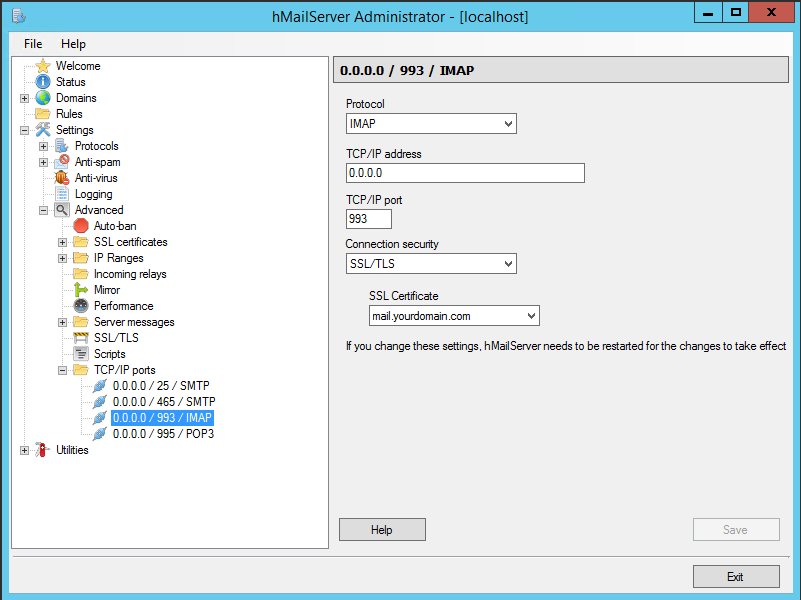Click the hMailServer title bar app icon
The image size is (801, 600).
coord(19,16)
